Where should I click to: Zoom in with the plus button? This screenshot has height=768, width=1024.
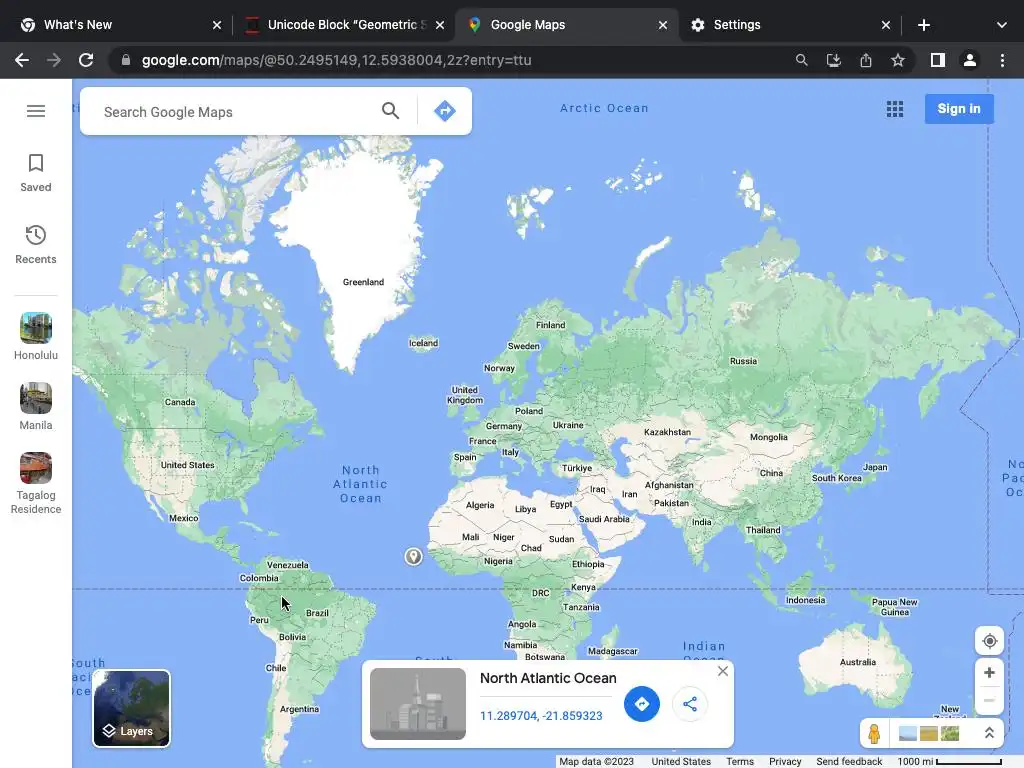989,673
